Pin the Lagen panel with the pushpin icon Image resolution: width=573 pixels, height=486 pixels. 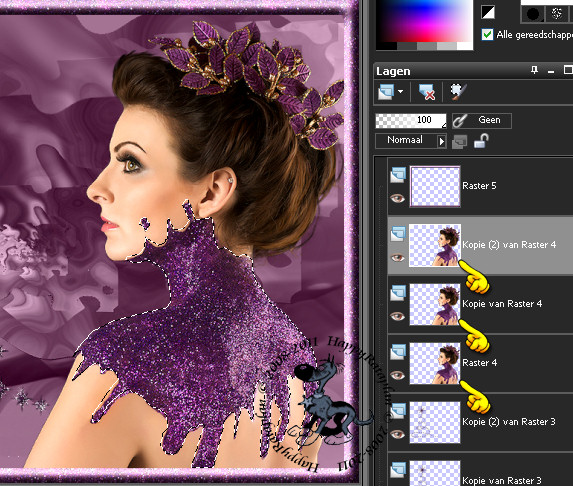[x=535, y=70]
